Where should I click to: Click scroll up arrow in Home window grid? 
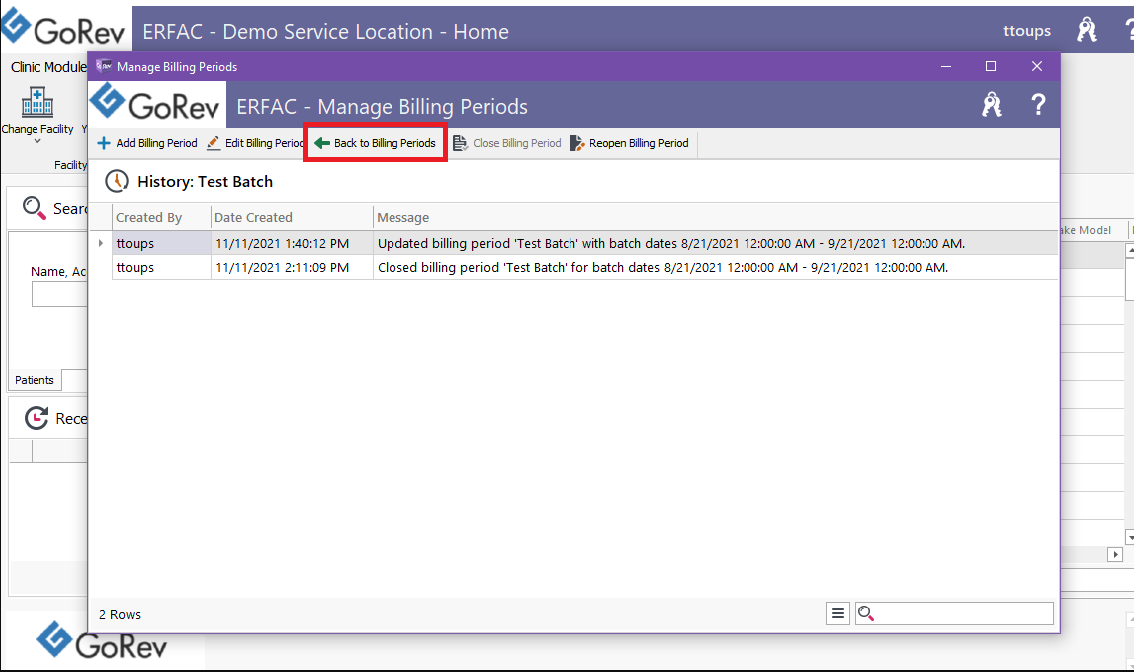click(x=1130, y=251)
